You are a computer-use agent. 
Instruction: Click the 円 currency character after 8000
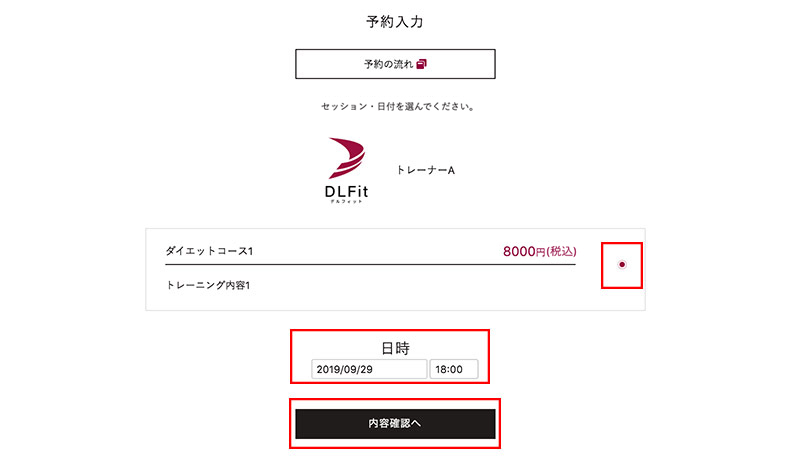541,252
